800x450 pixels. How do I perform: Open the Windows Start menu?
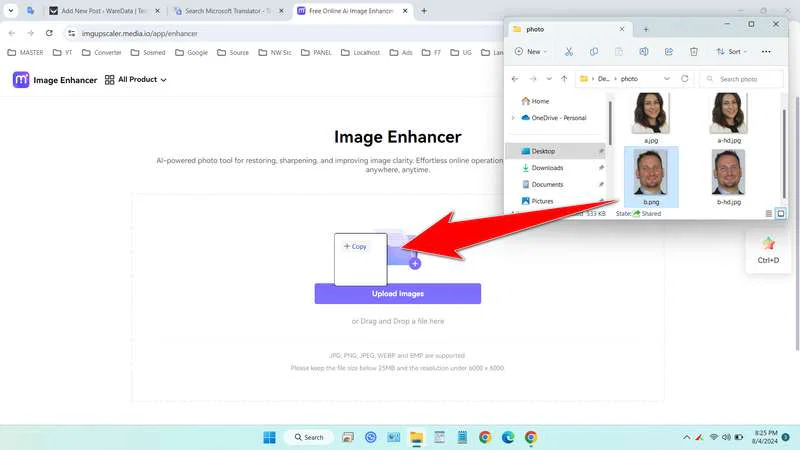point(269,437)
